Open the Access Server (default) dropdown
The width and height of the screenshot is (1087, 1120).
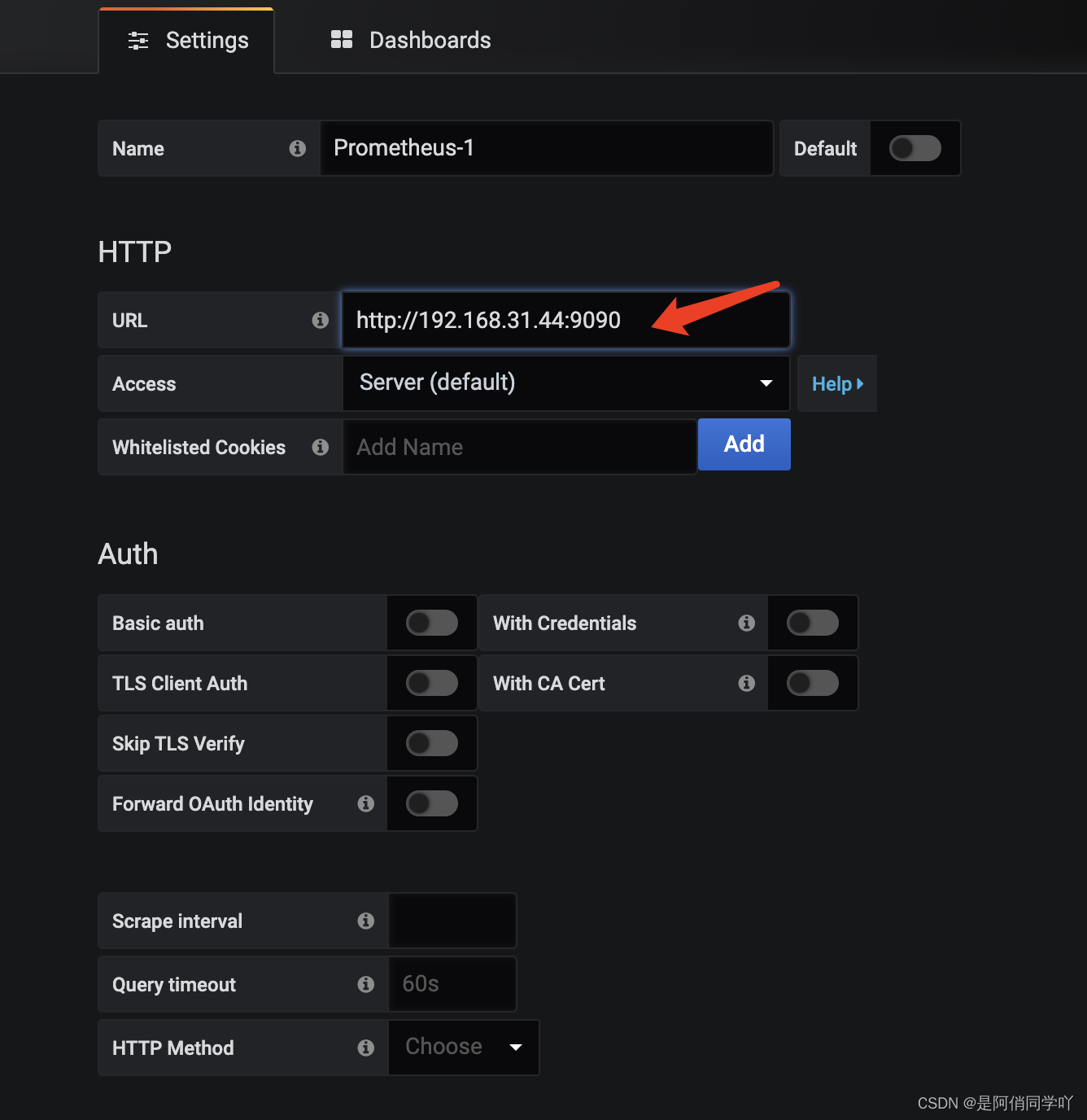566,383
